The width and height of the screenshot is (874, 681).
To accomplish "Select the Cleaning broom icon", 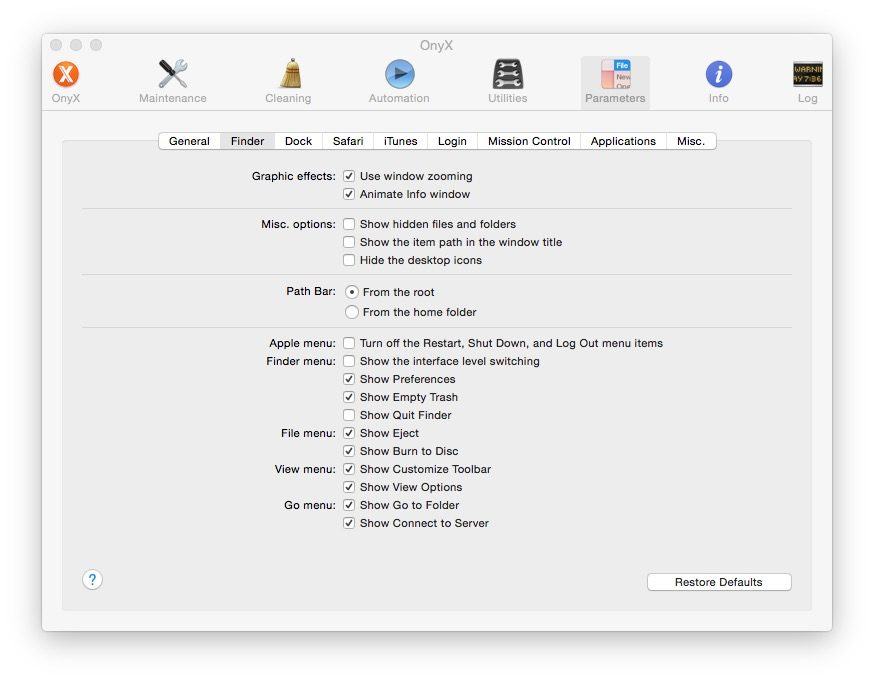I will coord(290,74).
